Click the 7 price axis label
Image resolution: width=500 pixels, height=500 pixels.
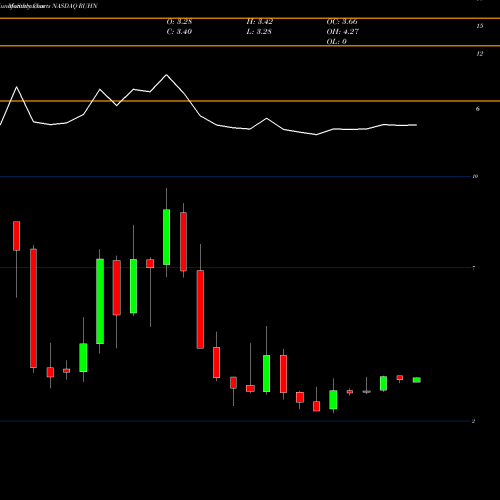474,268
